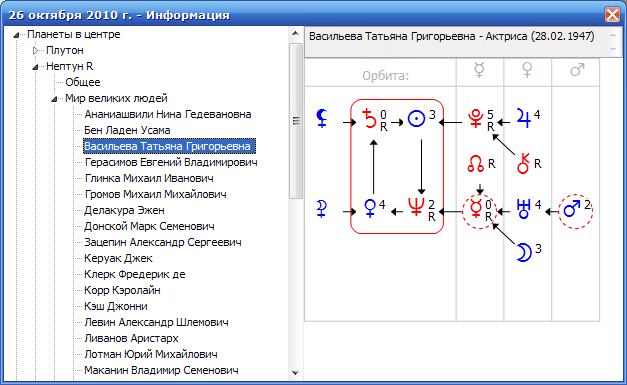Select Кэш Джонни
The height and width of the screenshot is (385, 627).
pyautogui.click(x=116, y=306)
